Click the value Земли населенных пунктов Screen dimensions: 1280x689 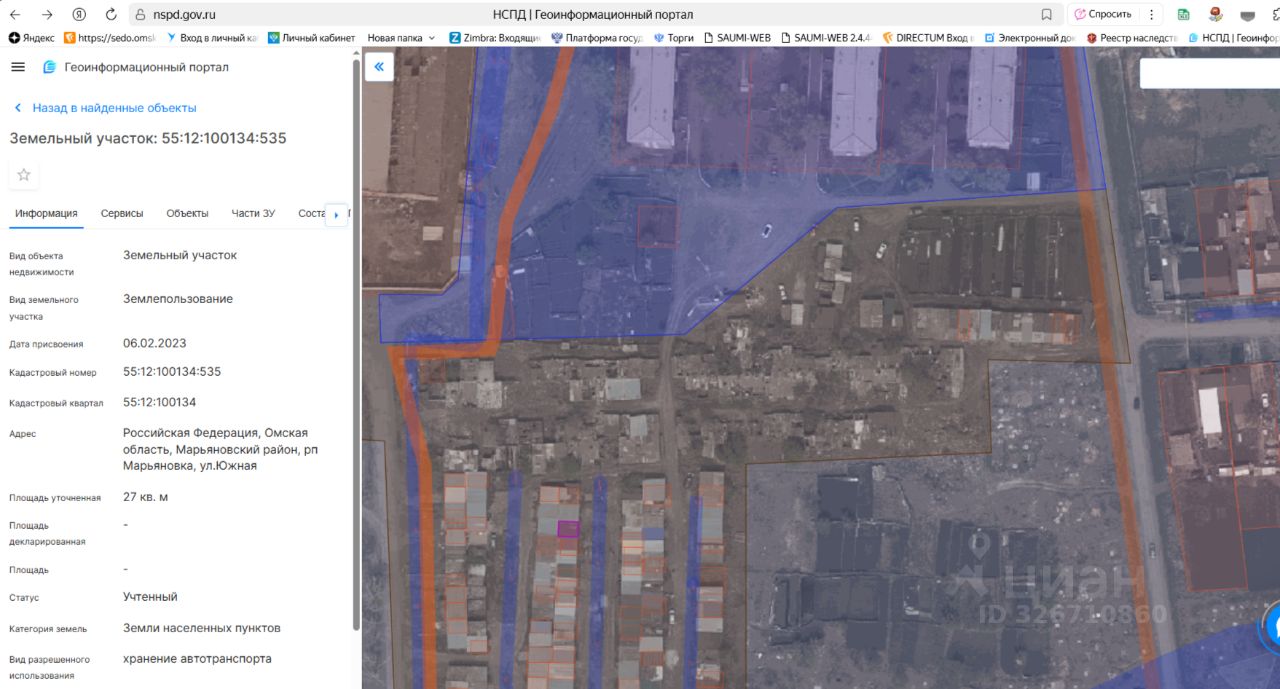click(x=202, y=628)
